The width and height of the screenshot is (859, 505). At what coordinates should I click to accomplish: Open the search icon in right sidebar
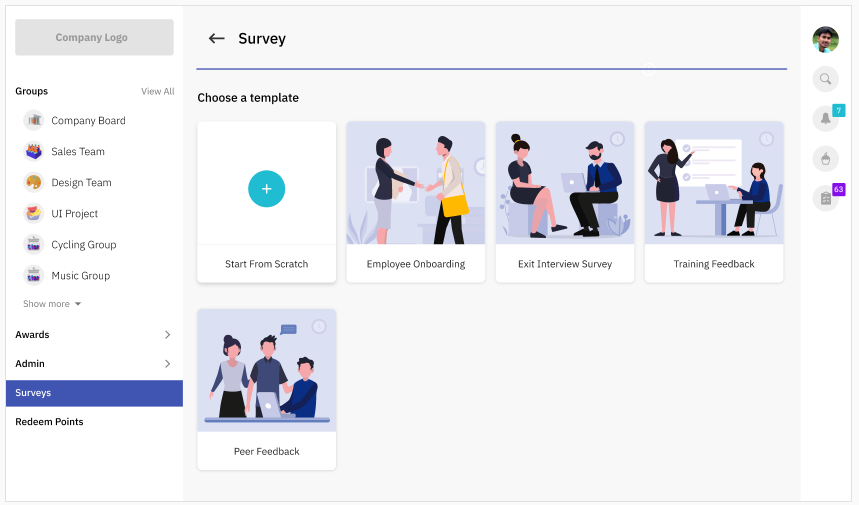coord(826,79)
